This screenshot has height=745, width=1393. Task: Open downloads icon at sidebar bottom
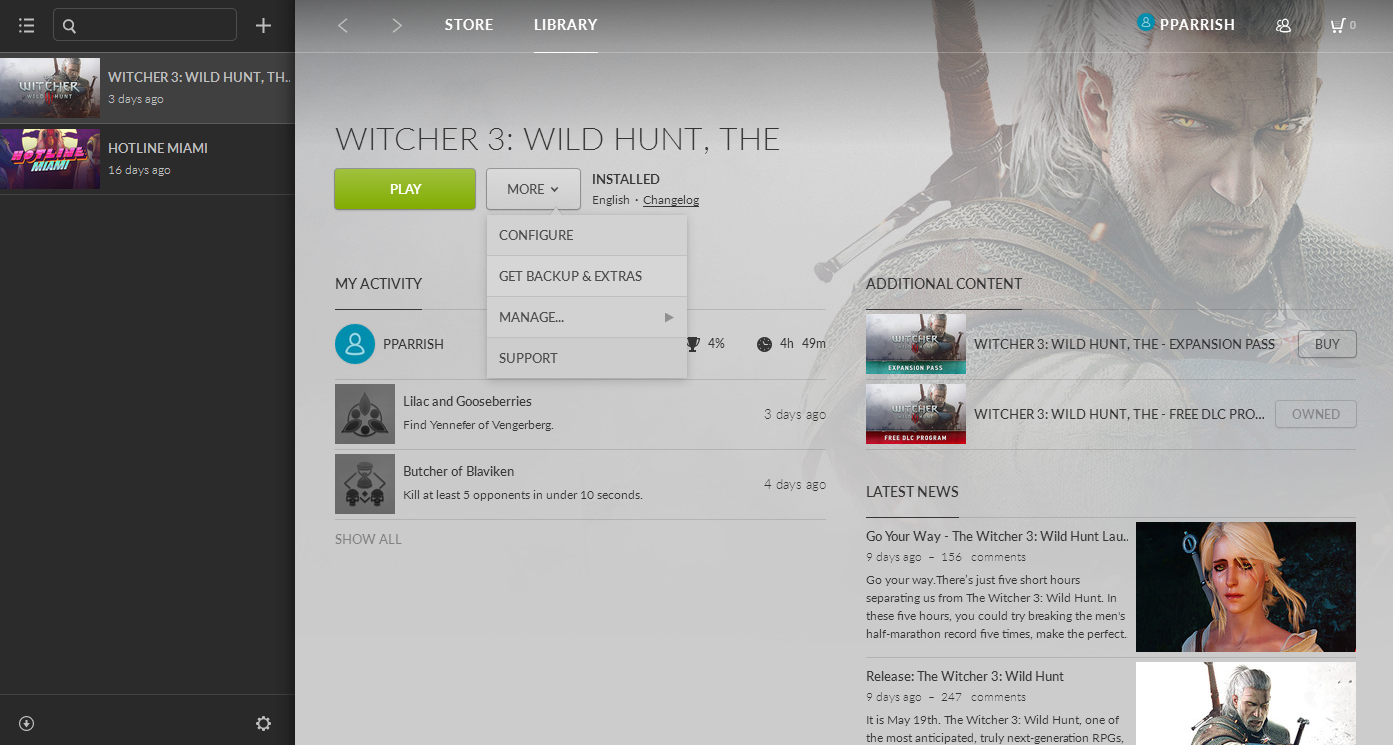pos(26,723)
